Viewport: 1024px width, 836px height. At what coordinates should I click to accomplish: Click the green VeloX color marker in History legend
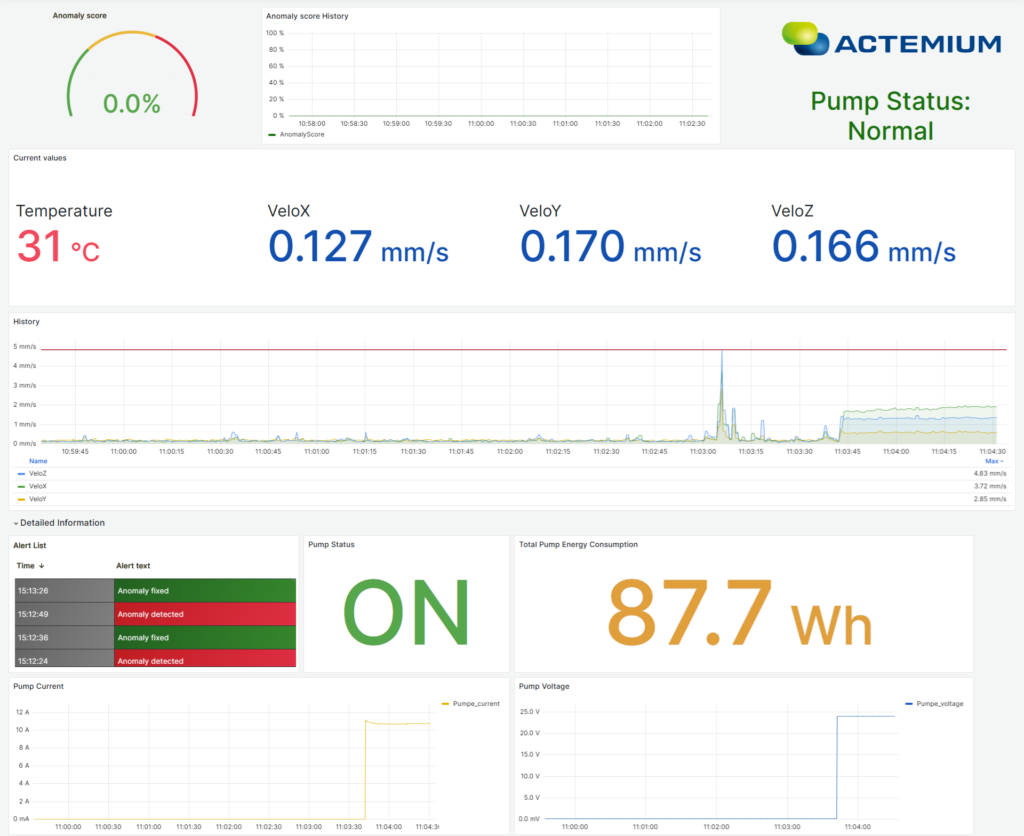click(20, 485)
